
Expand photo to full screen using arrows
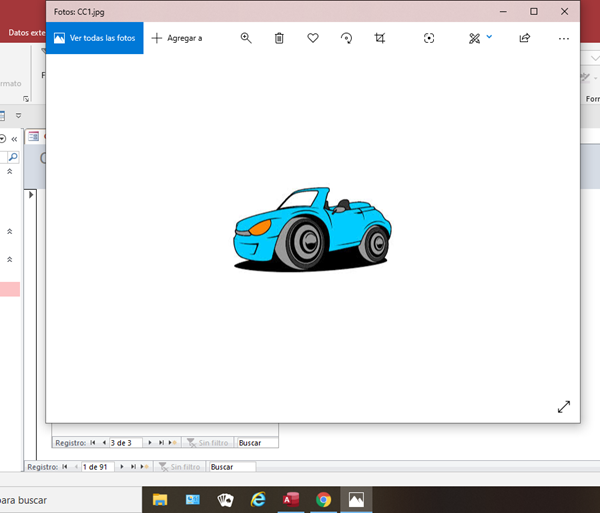click(564, 406)
